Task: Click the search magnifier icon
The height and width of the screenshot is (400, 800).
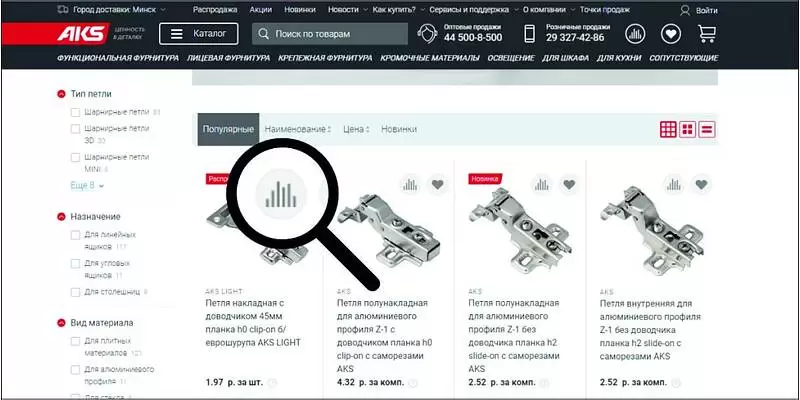Action: pos(263,34)
